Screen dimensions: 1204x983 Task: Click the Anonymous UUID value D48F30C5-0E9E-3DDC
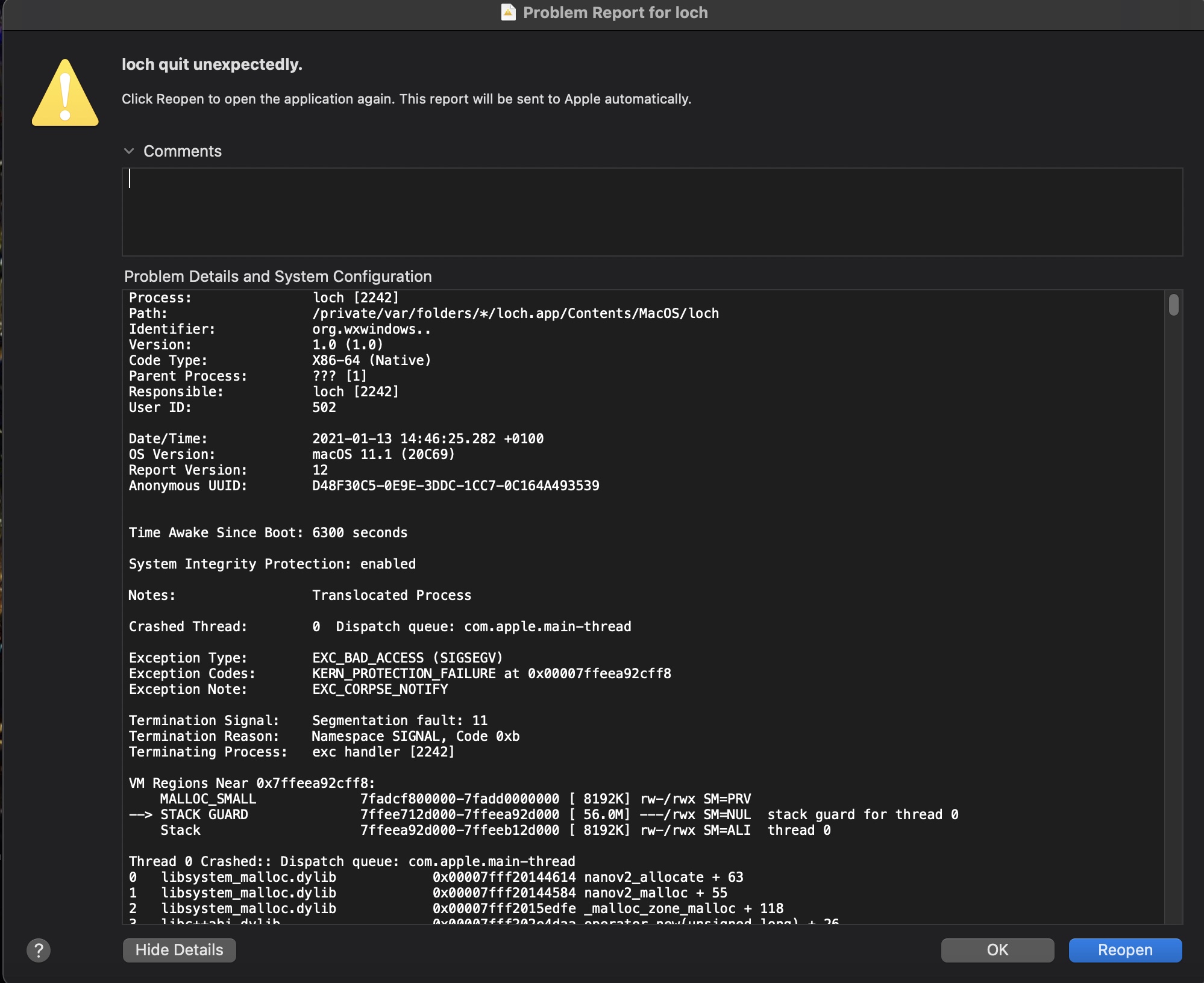pyautogui.click(x=456, y=485)
